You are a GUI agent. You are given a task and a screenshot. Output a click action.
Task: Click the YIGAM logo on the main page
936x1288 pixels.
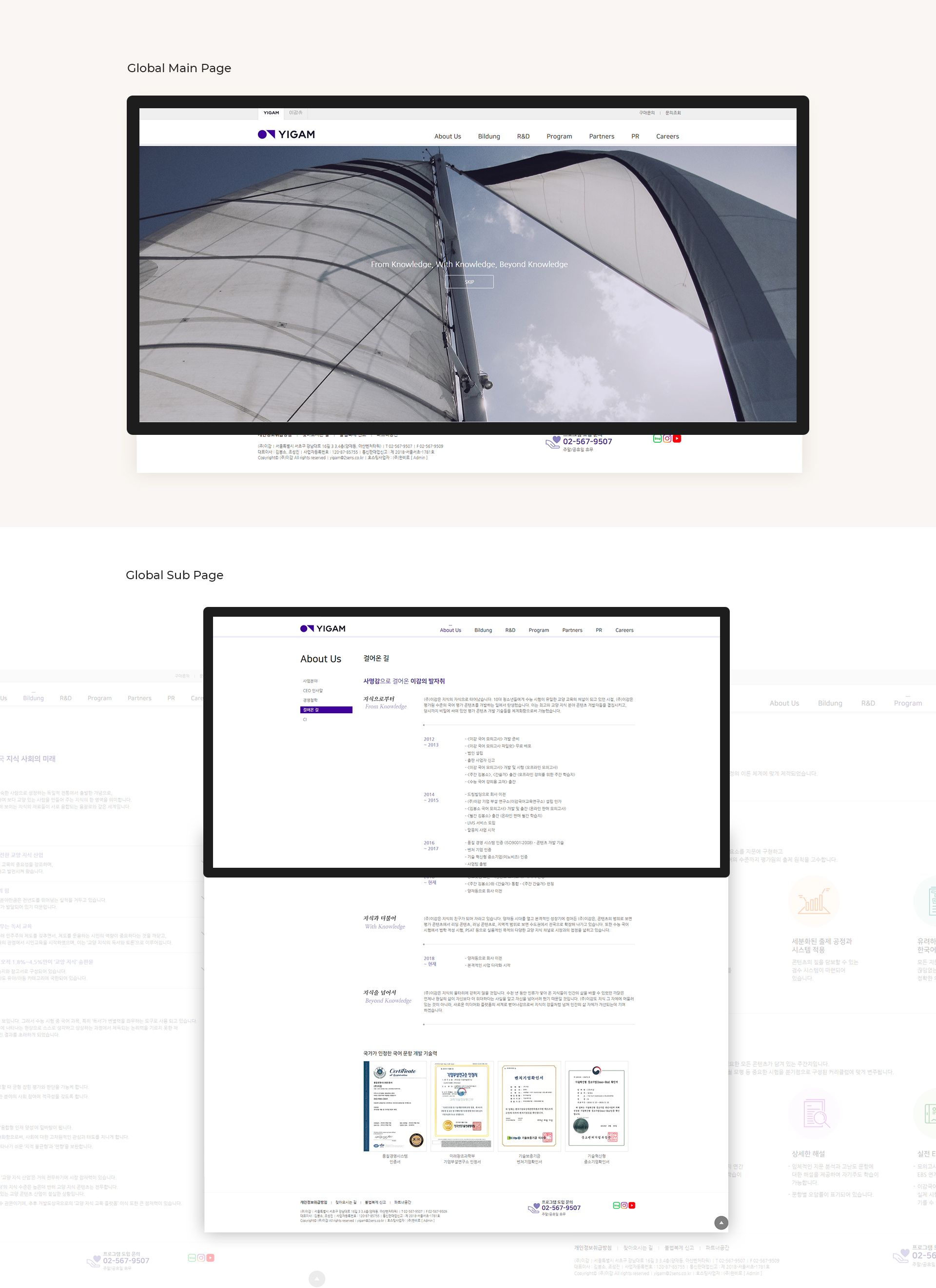point(286,135)
